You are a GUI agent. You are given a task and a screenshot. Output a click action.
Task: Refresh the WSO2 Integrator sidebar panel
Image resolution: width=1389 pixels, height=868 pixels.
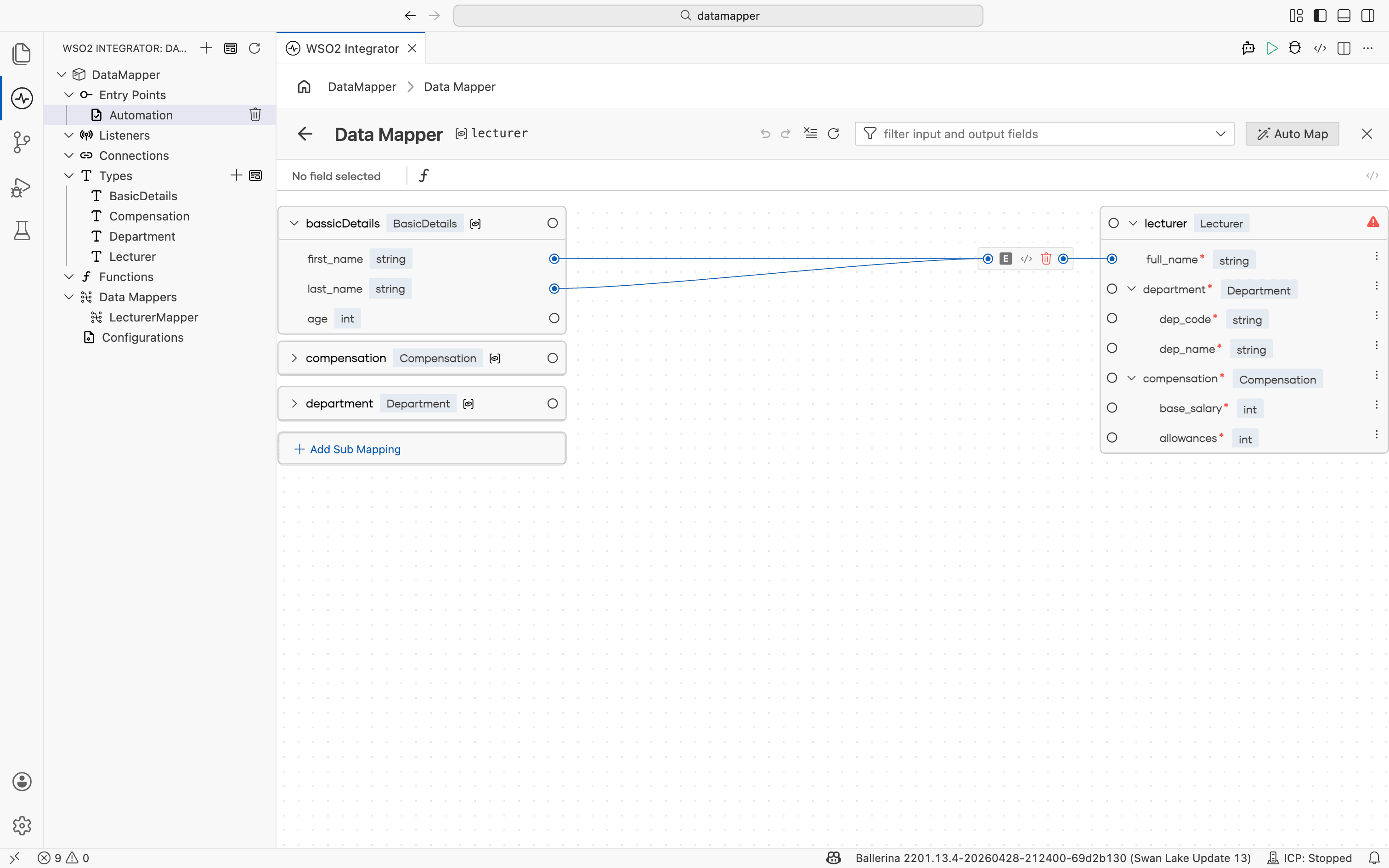(x=254, y=48)
